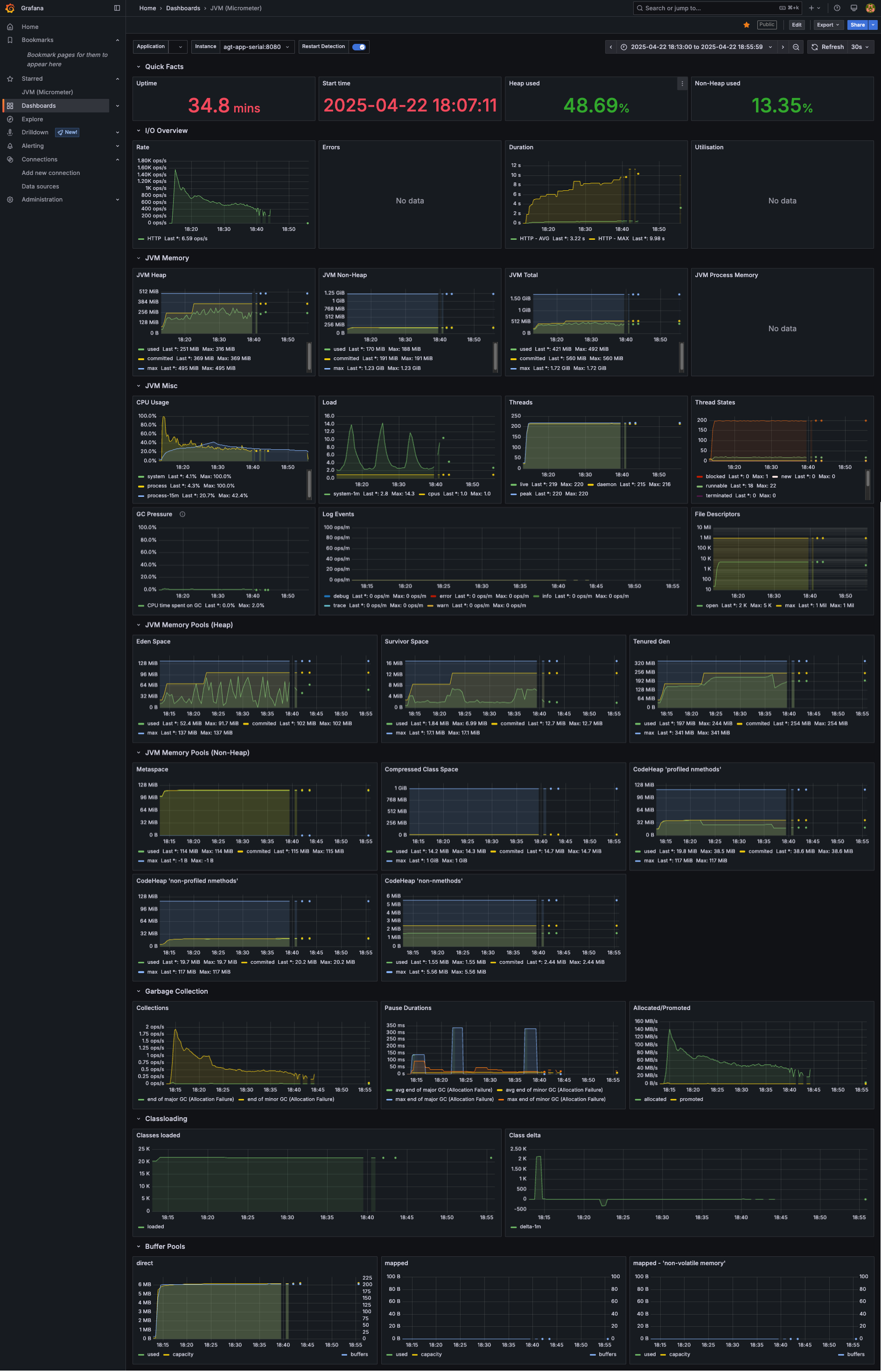Viewport: 881px width, 1372px height.
Task: Click the rocket New! badge beside Drilldown
Action: 67,132
